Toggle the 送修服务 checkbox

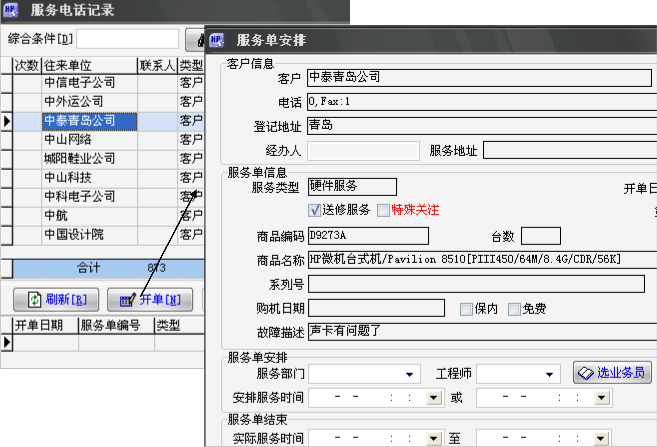click(x=315, y=210)
